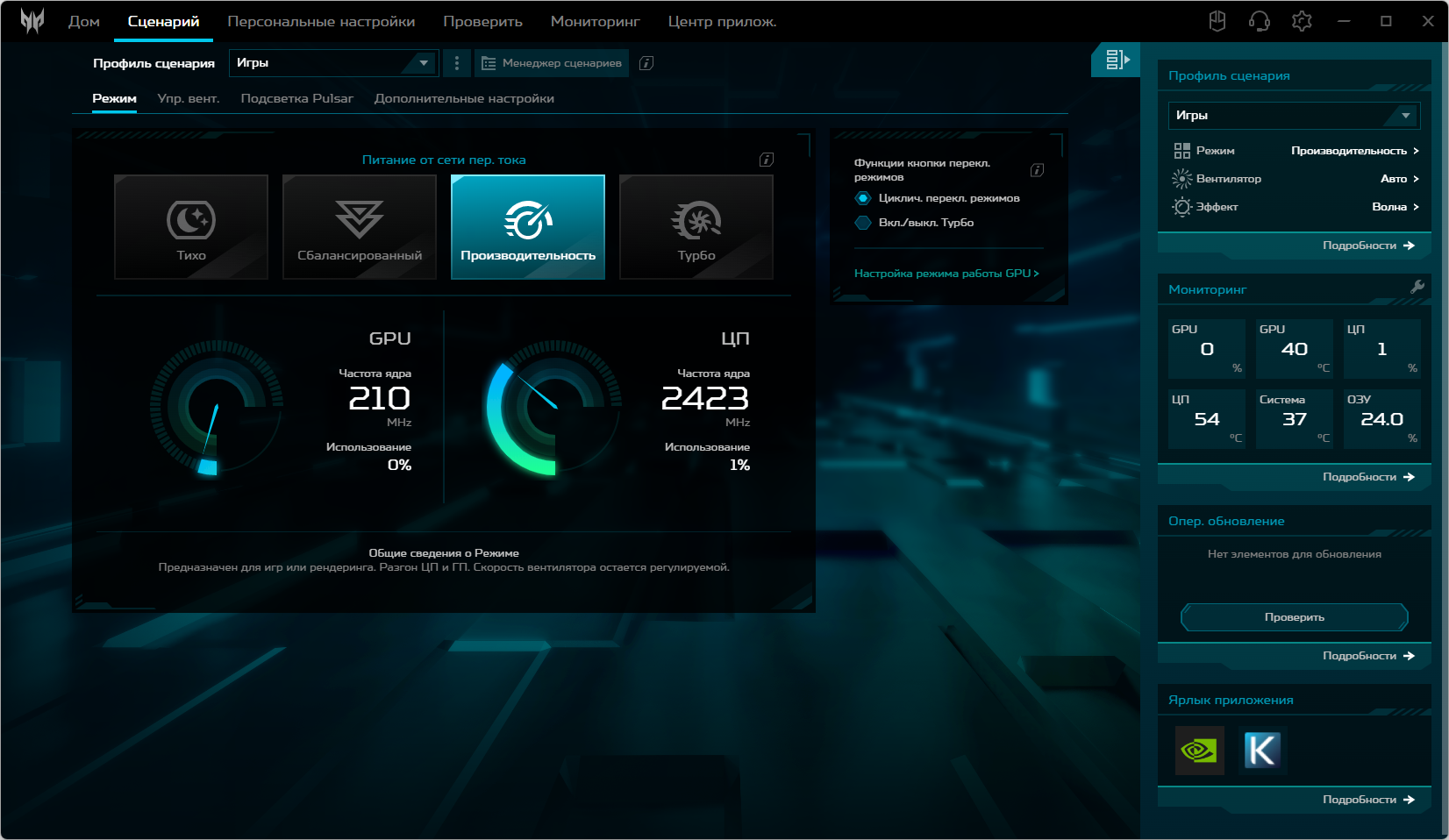Open the three-dot profile options menu
Image resolution: width=1449 pixels, height=840 pixels.
point(457,63)
